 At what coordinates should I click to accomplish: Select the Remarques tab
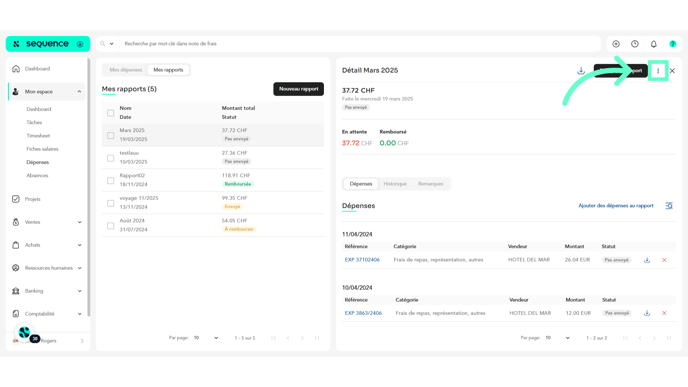coord(430,184)
